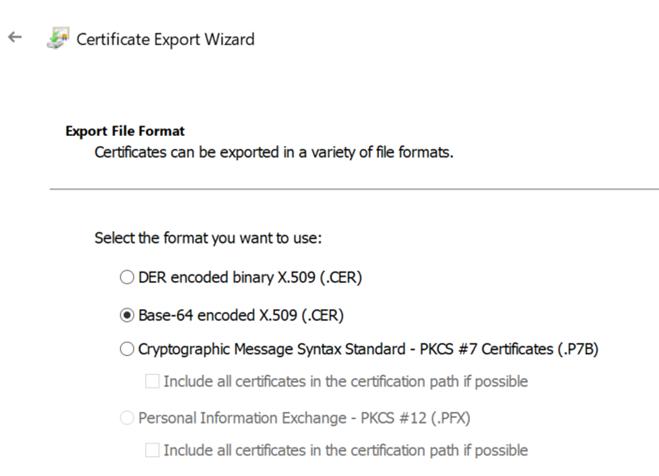
Task: Click the "Certificates can be exported" description text
Action: coord(273,153)
